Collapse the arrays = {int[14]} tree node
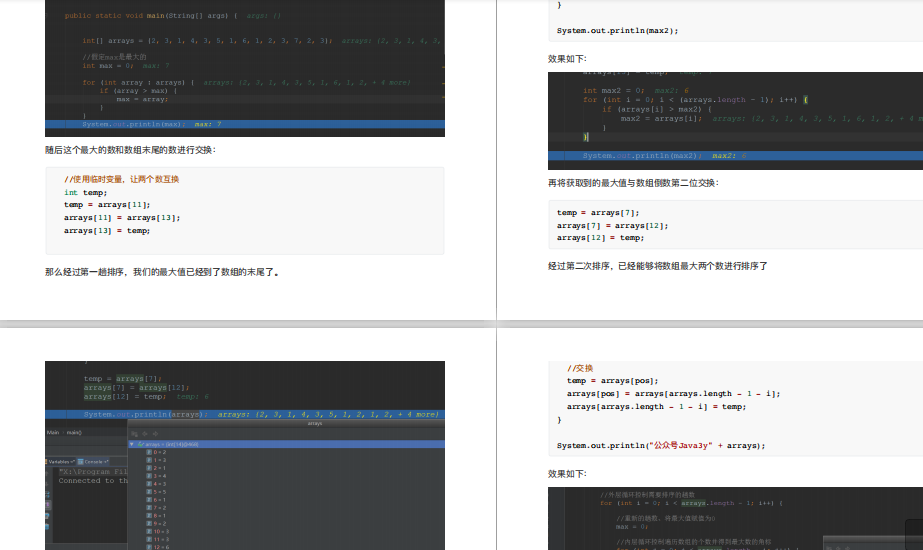 click(132, 444)
